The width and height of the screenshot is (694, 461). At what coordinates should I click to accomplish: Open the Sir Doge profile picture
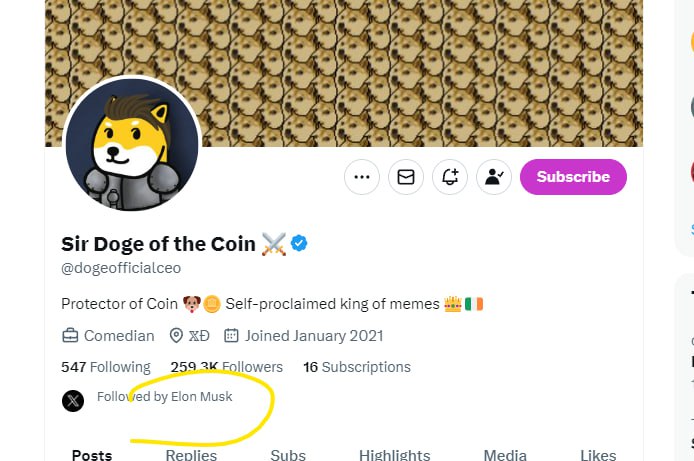tap(133, 145)
